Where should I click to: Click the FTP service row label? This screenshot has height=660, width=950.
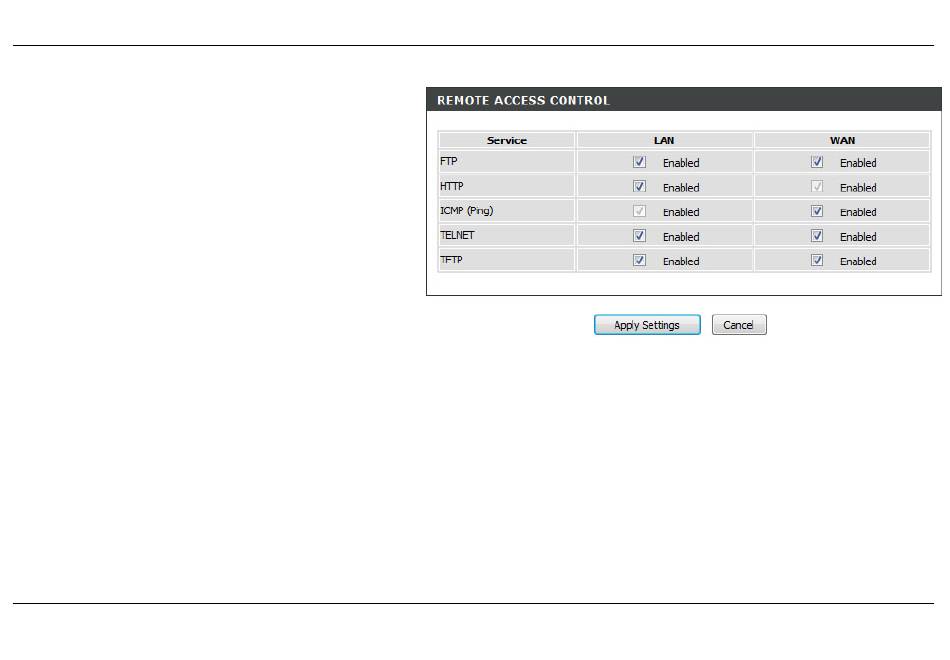pyautogui.click(x=448, y=161)
